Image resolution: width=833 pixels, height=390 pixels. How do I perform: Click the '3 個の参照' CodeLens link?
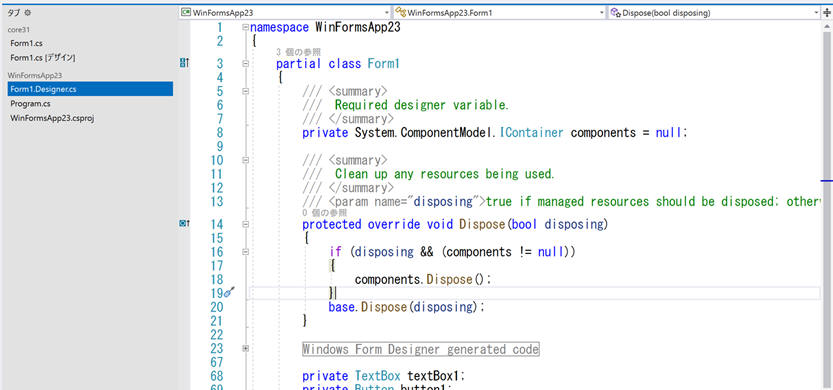299,52
